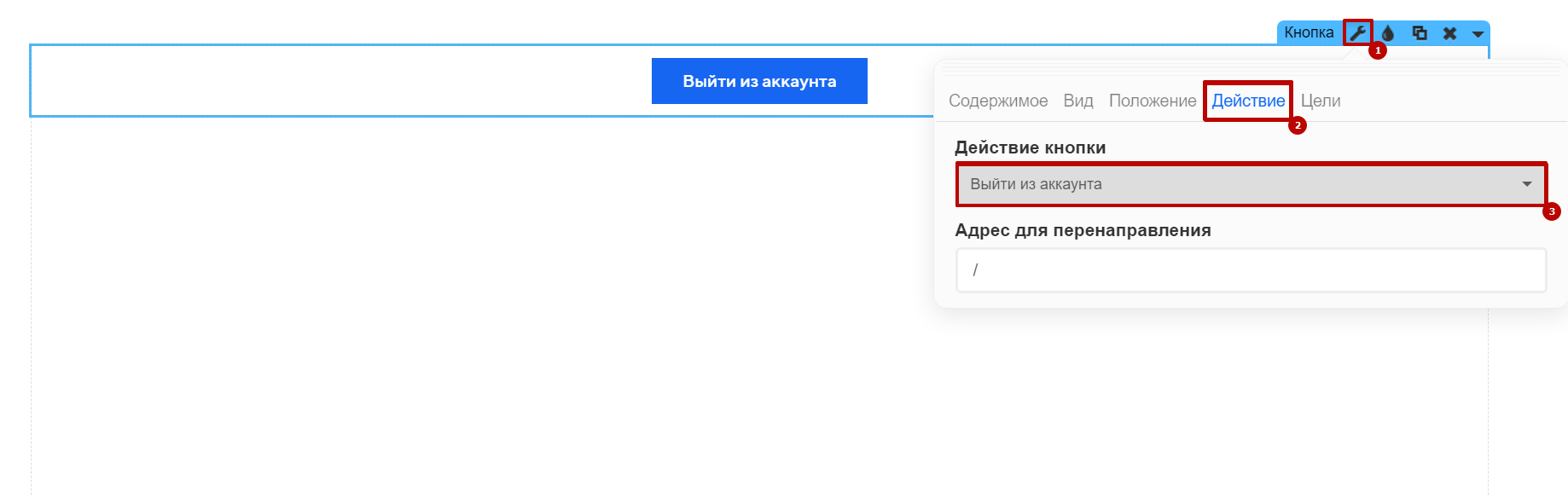Click the duplicate element icon

pos(1420,33)
